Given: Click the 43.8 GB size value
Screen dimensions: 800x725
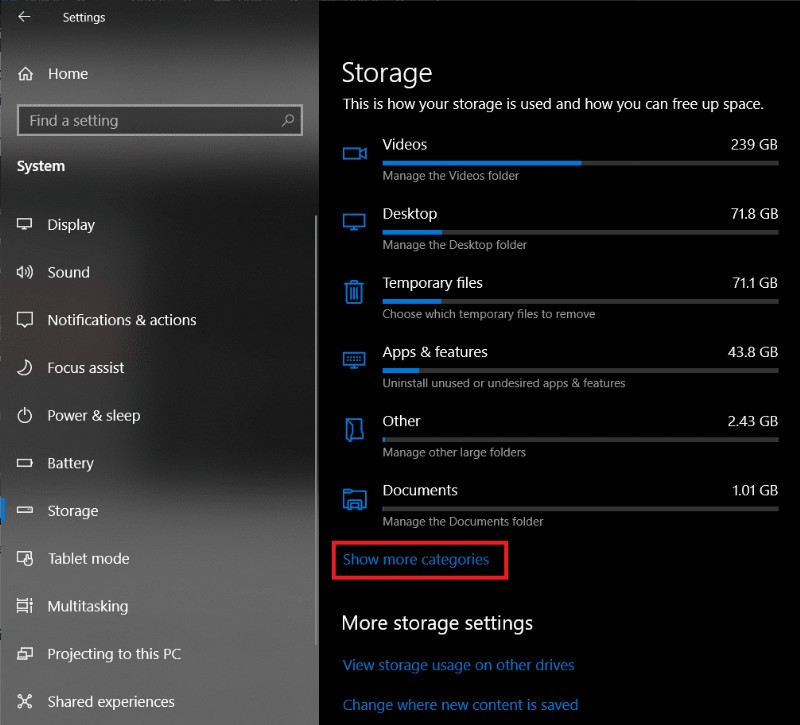Looking at the screenshot, I should [x=753, y=352].
